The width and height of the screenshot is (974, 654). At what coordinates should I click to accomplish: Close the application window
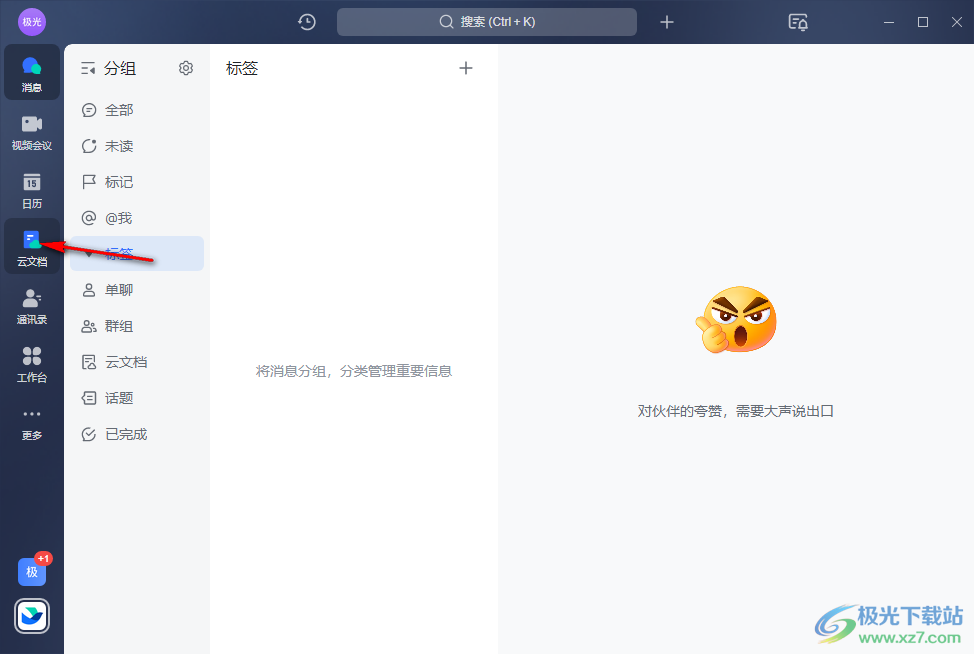[957, 22]
